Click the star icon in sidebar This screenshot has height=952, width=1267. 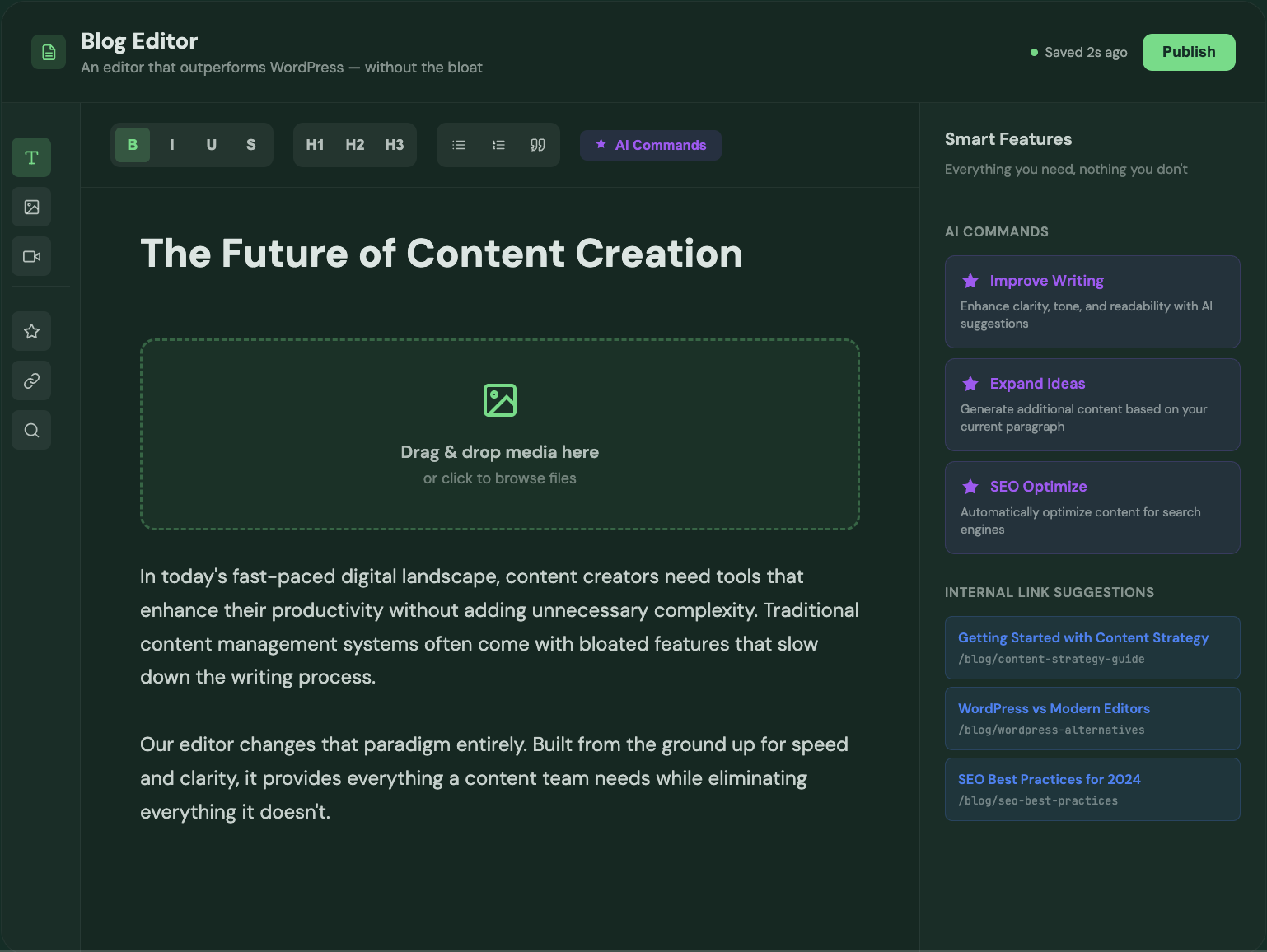click(x=31, y=331)
